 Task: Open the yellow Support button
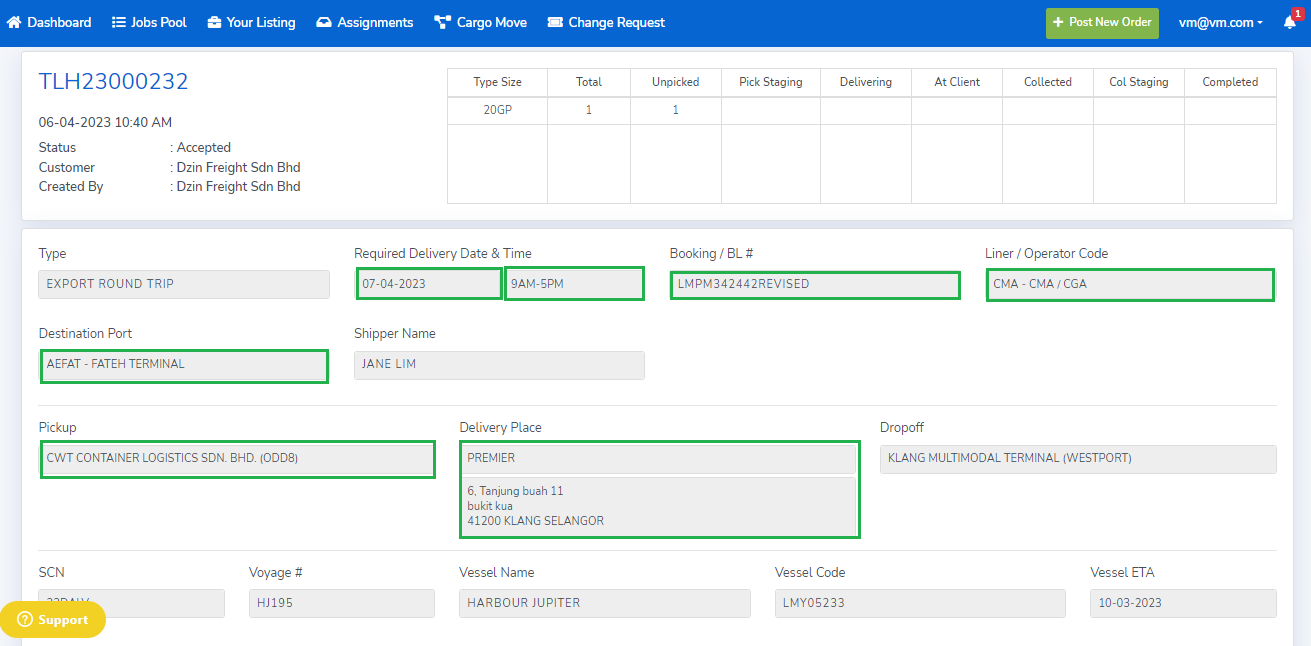click(53, 620)
